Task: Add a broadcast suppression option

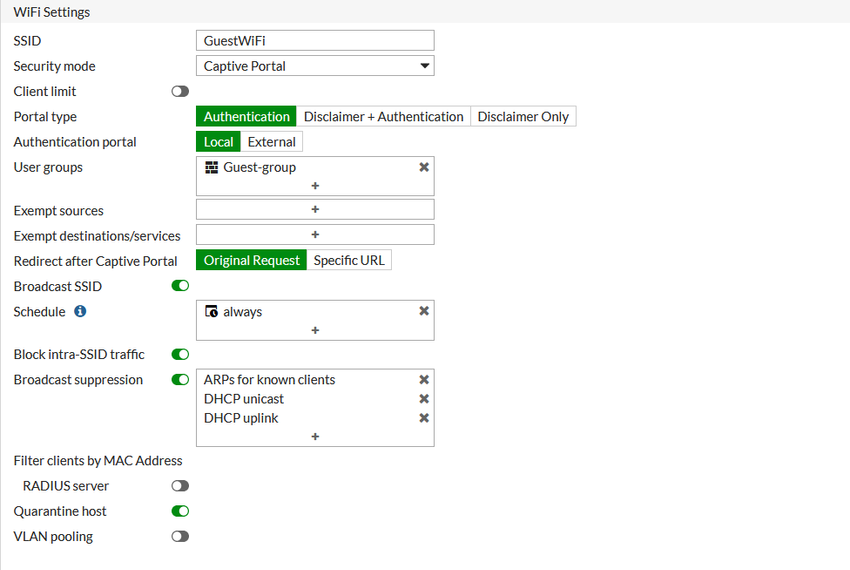Action: tap(315, 437)
